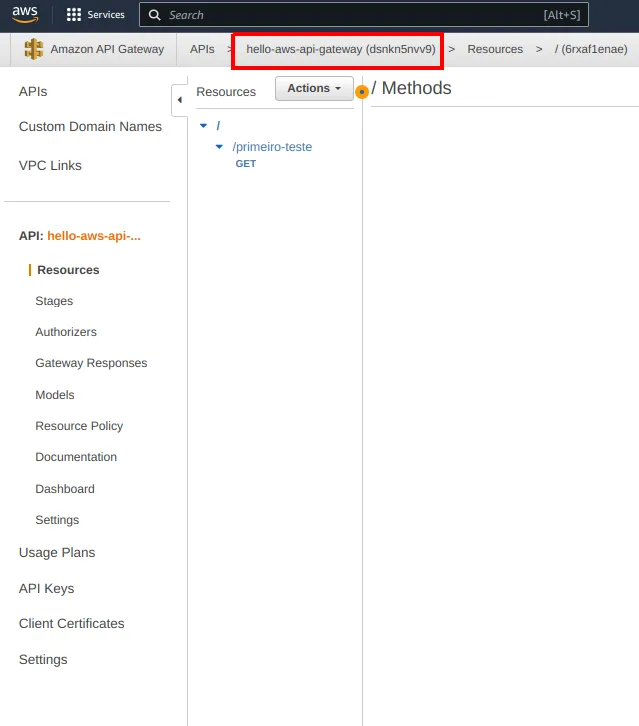Screen dimensions: 639x726
Task: Open Client Certificates in sidebar
Action: pyautogui.click(x=71, y=624)
